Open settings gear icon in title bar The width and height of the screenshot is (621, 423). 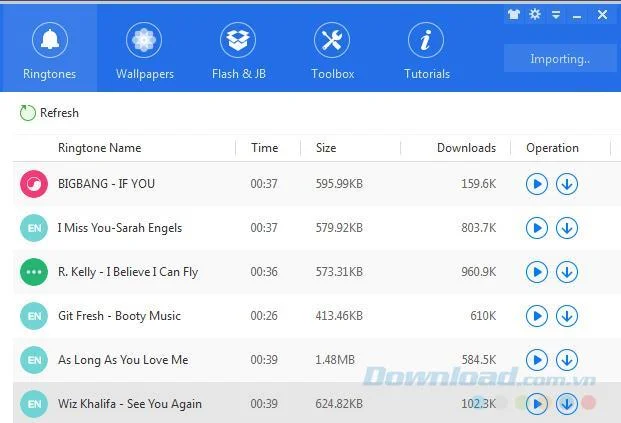(535, 15)
